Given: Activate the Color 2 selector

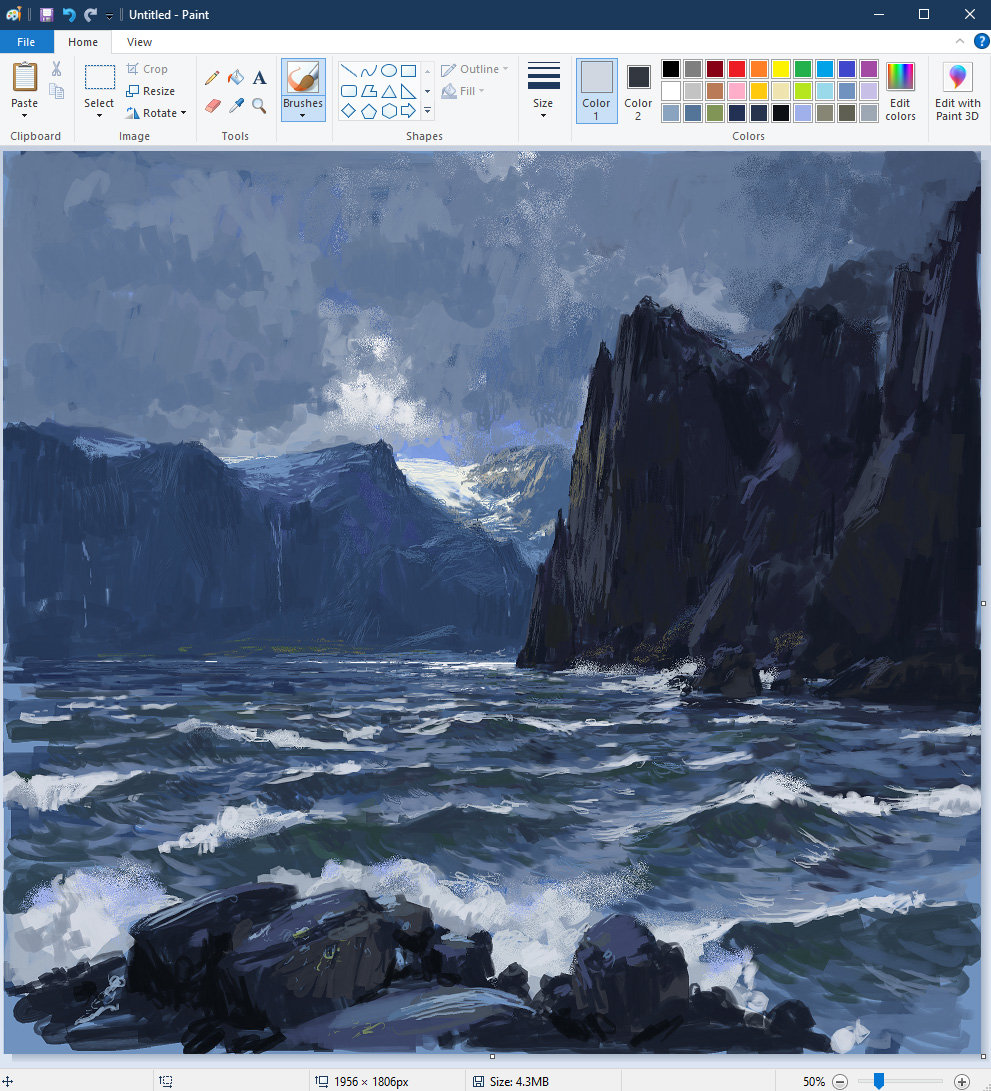Looking at the screenshot, I should point(638,90).
